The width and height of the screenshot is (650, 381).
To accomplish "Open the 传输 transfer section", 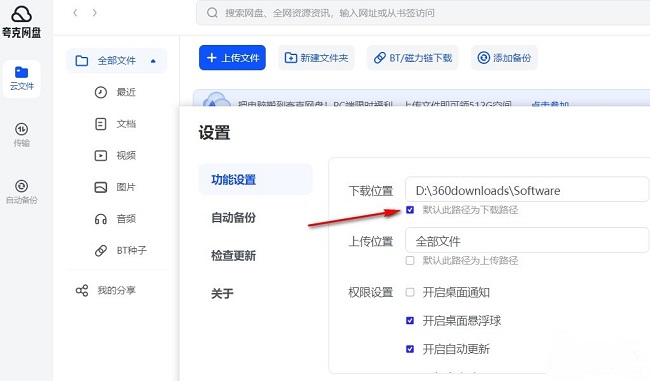I will (22, 135).
